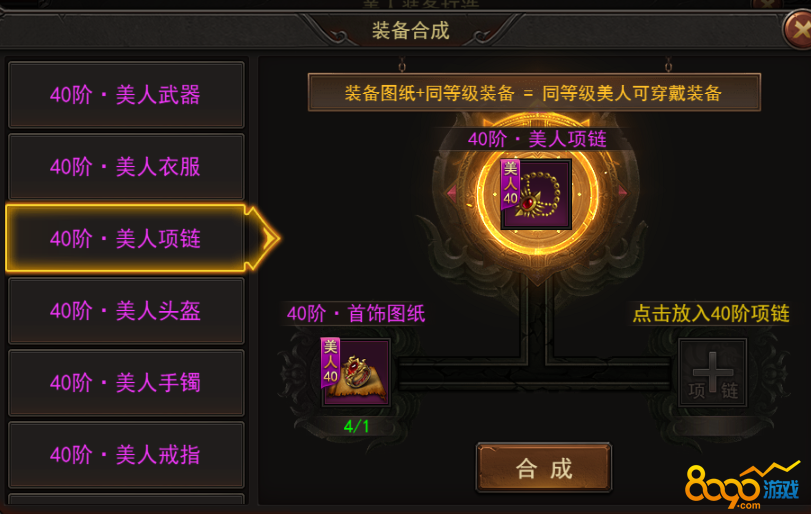The height and width of the screenshot is (514, 811).
Task: Click the left pink arrow beside necklace
Action: click(452, 193)
